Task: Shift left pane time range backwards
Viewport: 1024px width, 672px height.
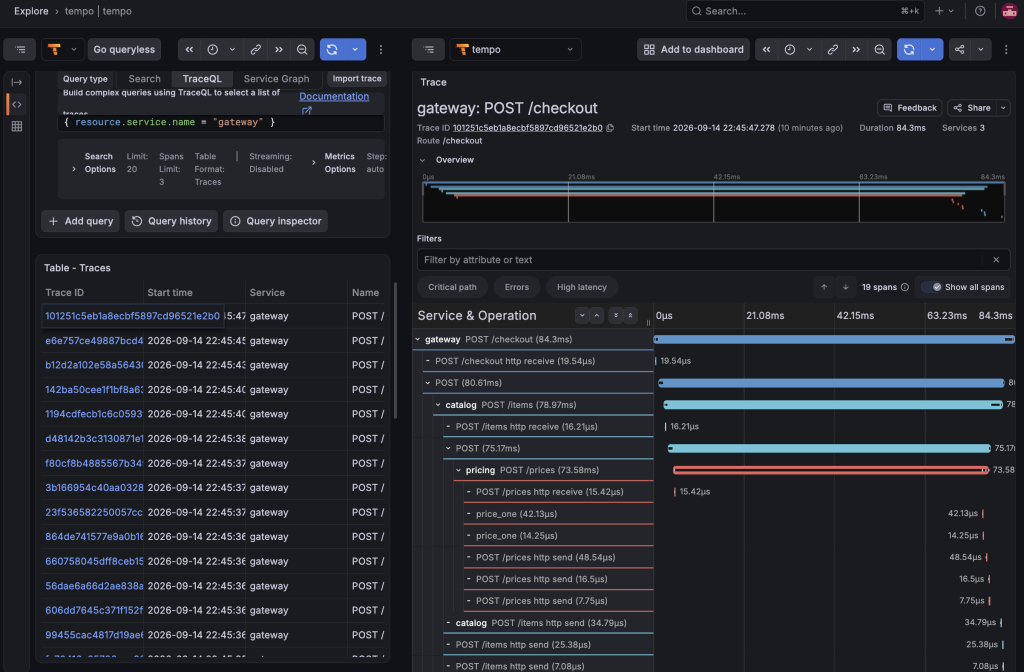Action: (189, 50)
